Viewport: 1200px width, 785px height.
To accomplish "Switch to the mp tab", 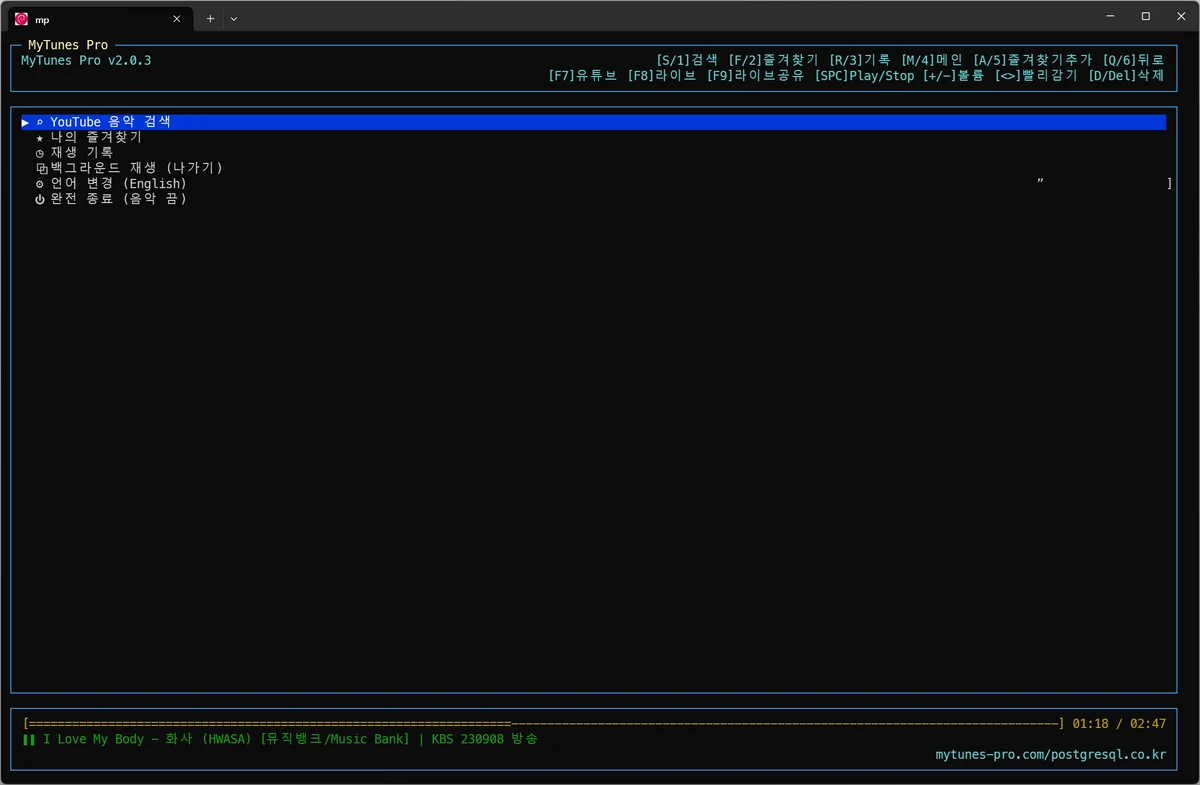I will tap(98, 18).
